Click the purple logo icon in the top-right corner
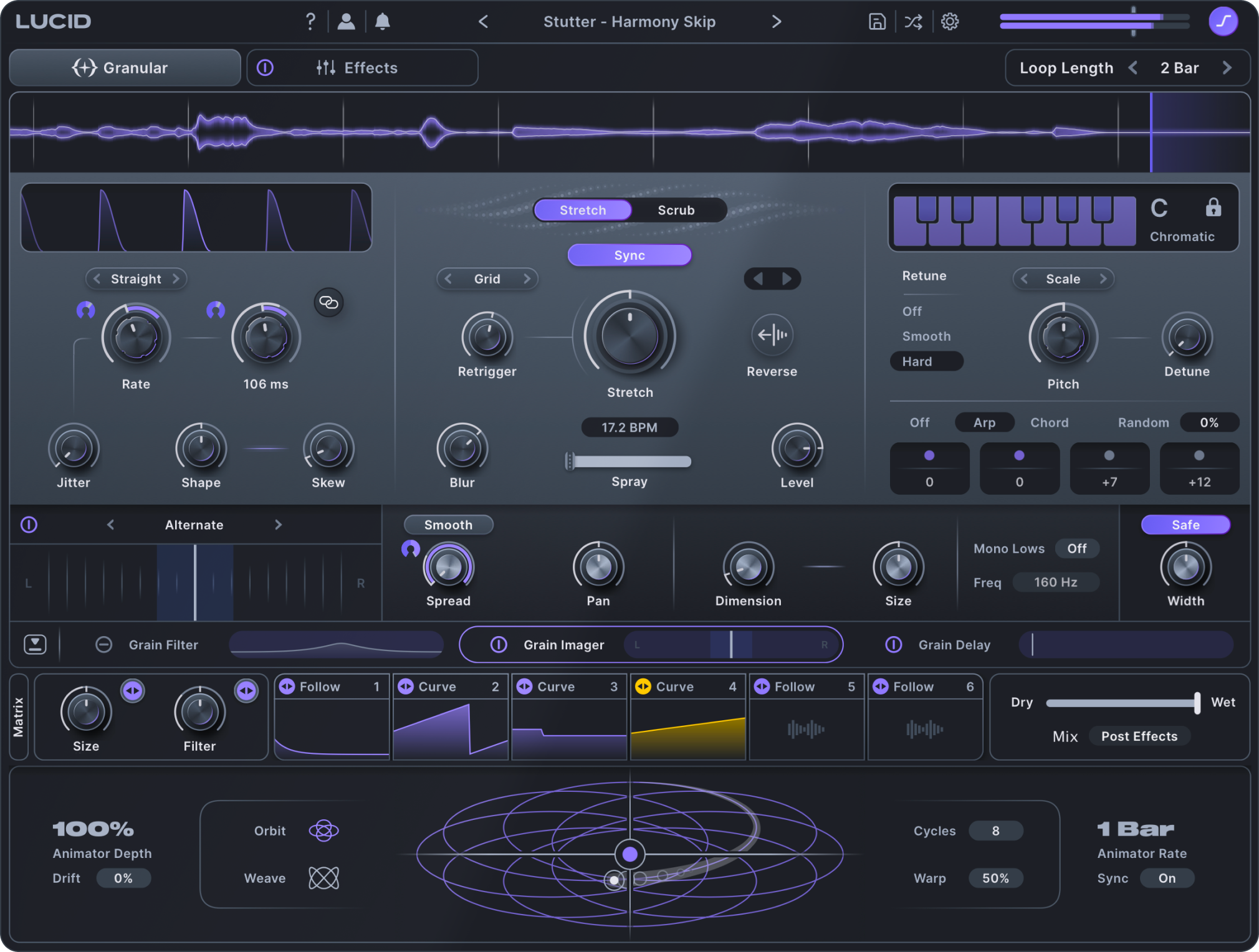 tap(1223, 22)
